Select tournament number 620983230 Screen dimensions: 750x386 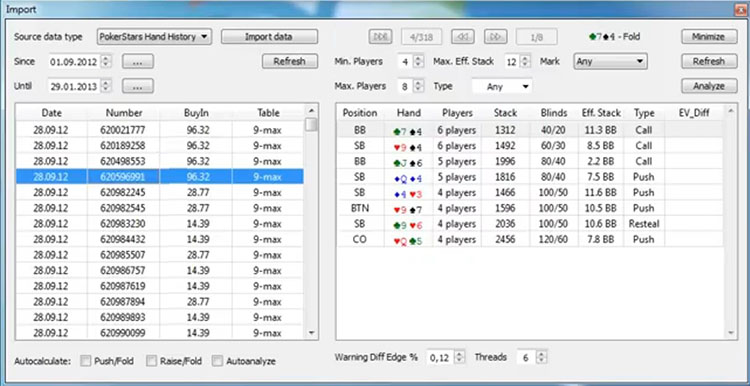coord(160,223)
